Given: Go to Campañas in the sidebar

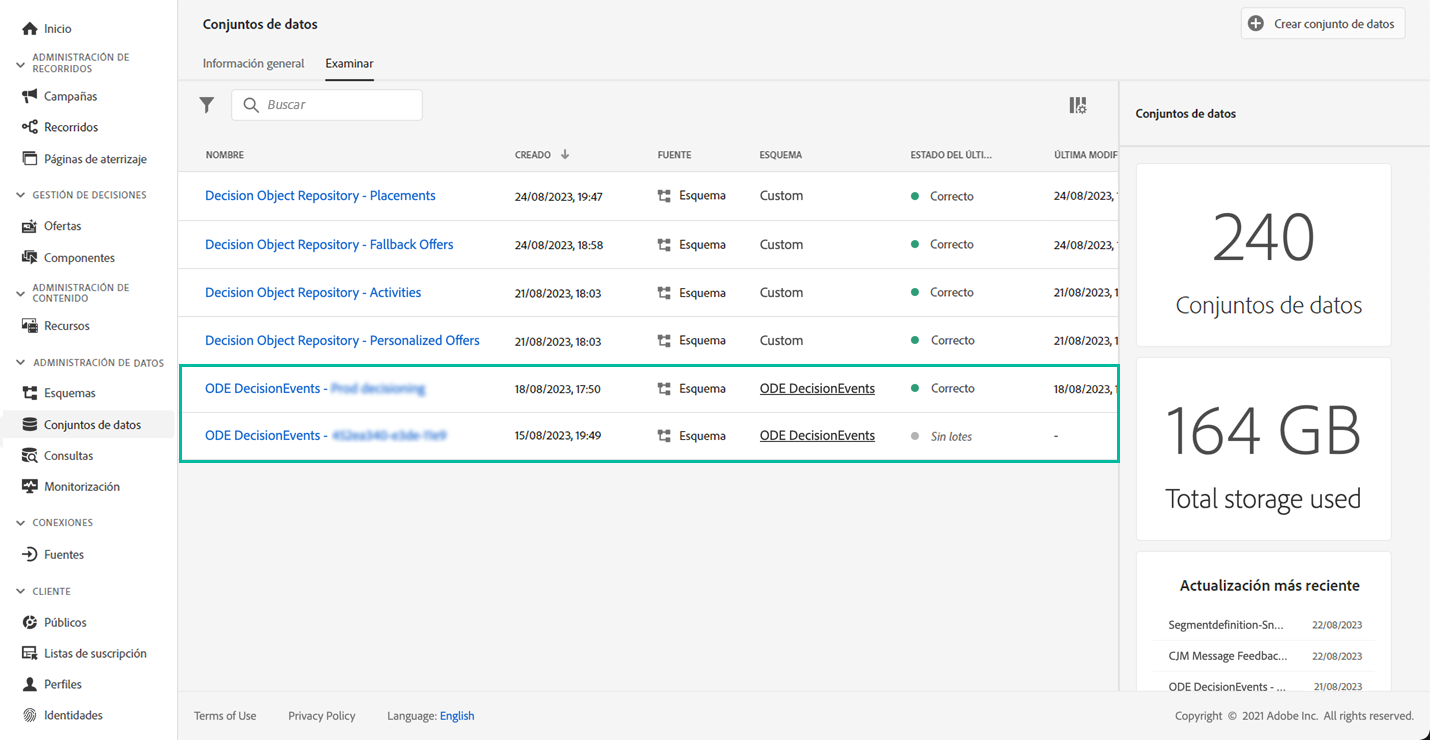Looking at the screenshot, I should (71, 96).
